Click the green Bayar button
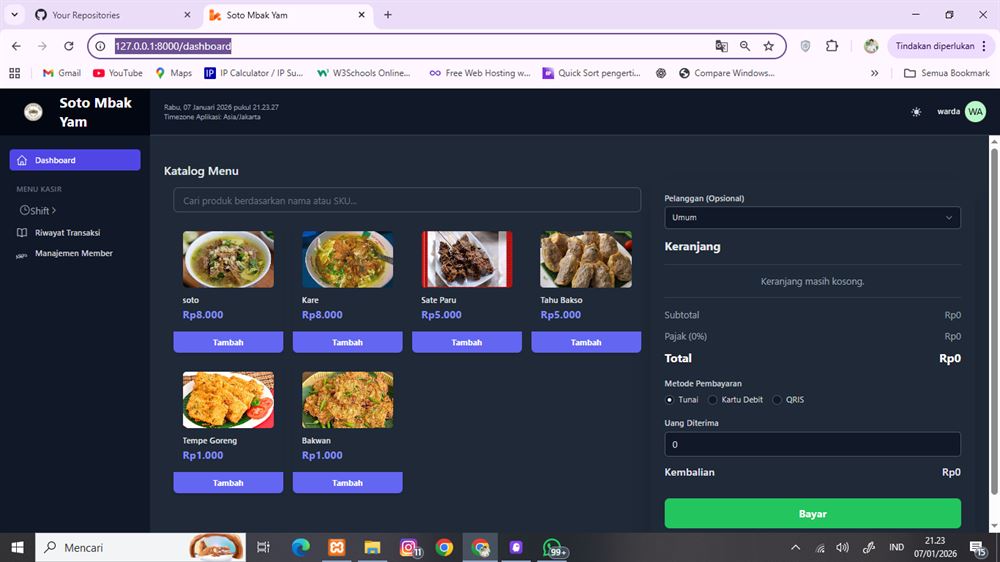 pyautogui.click(x=812, y=514)
